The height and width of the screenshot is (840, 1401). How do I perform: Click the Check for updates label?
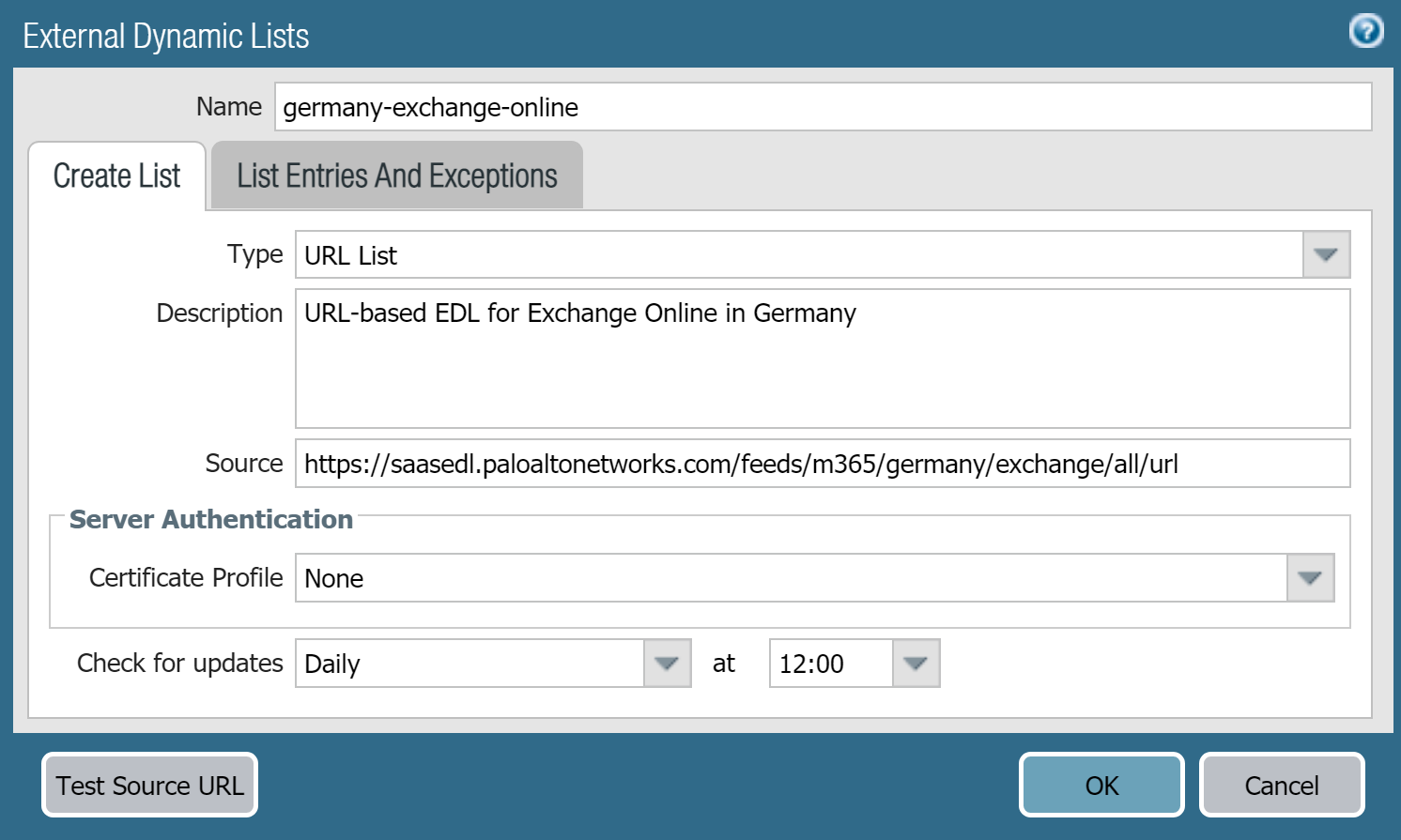pyautogui.click(x=179, y=663)
